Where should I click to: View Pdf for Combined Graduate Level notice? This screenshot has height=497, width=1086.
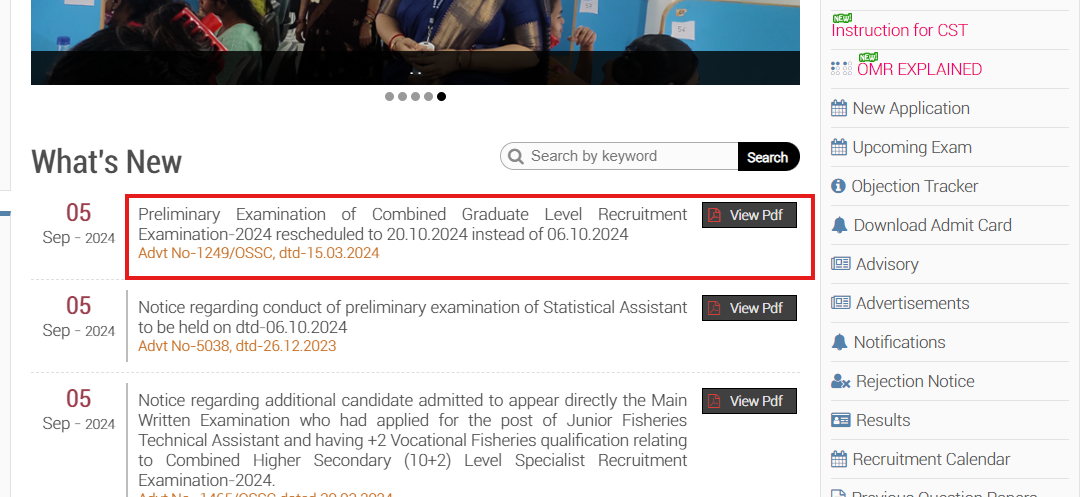click(749, 215)
